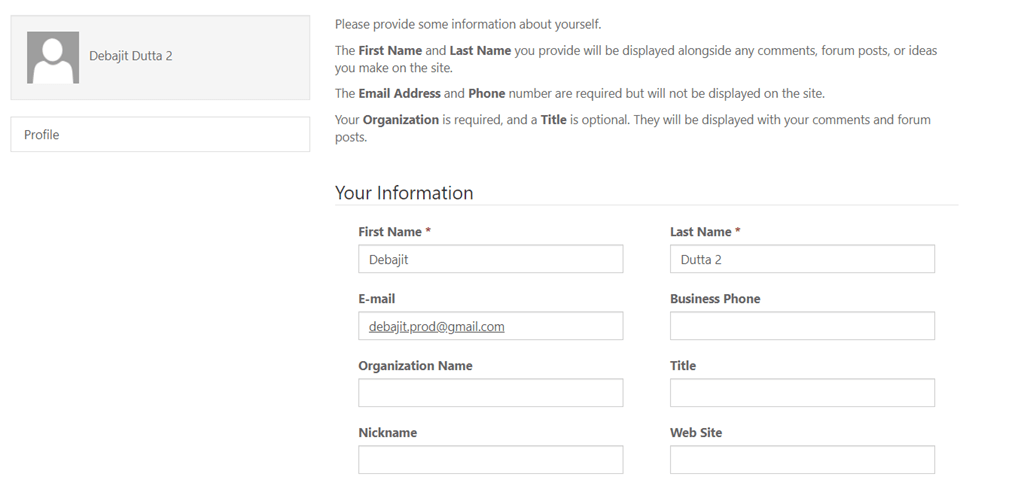This screenshot has width=1024, height=486.
Task: Click the empty Business Phone field
Action: (x=802, y=326)
